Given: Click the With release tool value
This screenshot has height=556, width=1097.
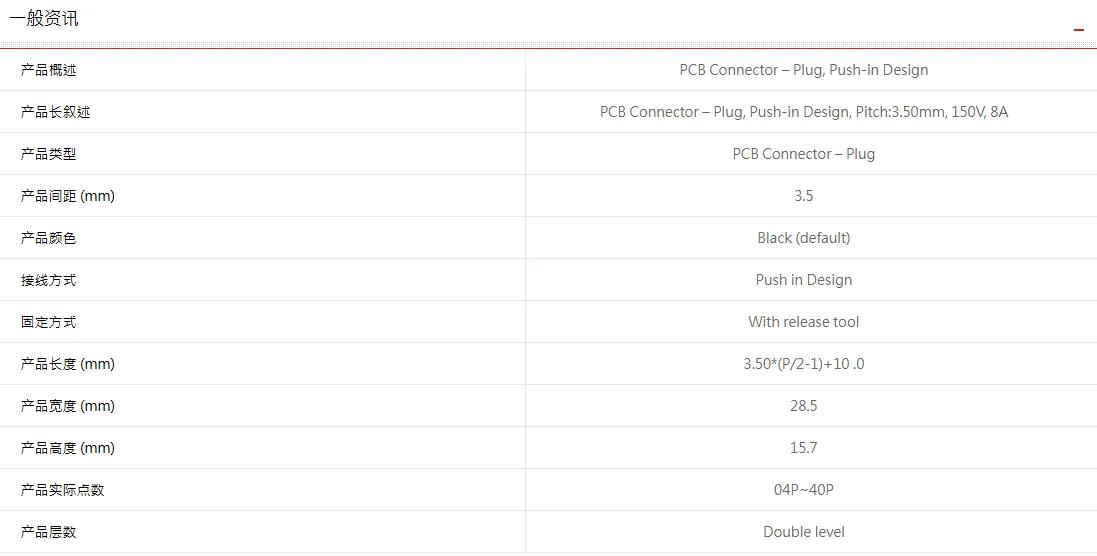Looking at the screenshot, I should [x=804, y=322].
